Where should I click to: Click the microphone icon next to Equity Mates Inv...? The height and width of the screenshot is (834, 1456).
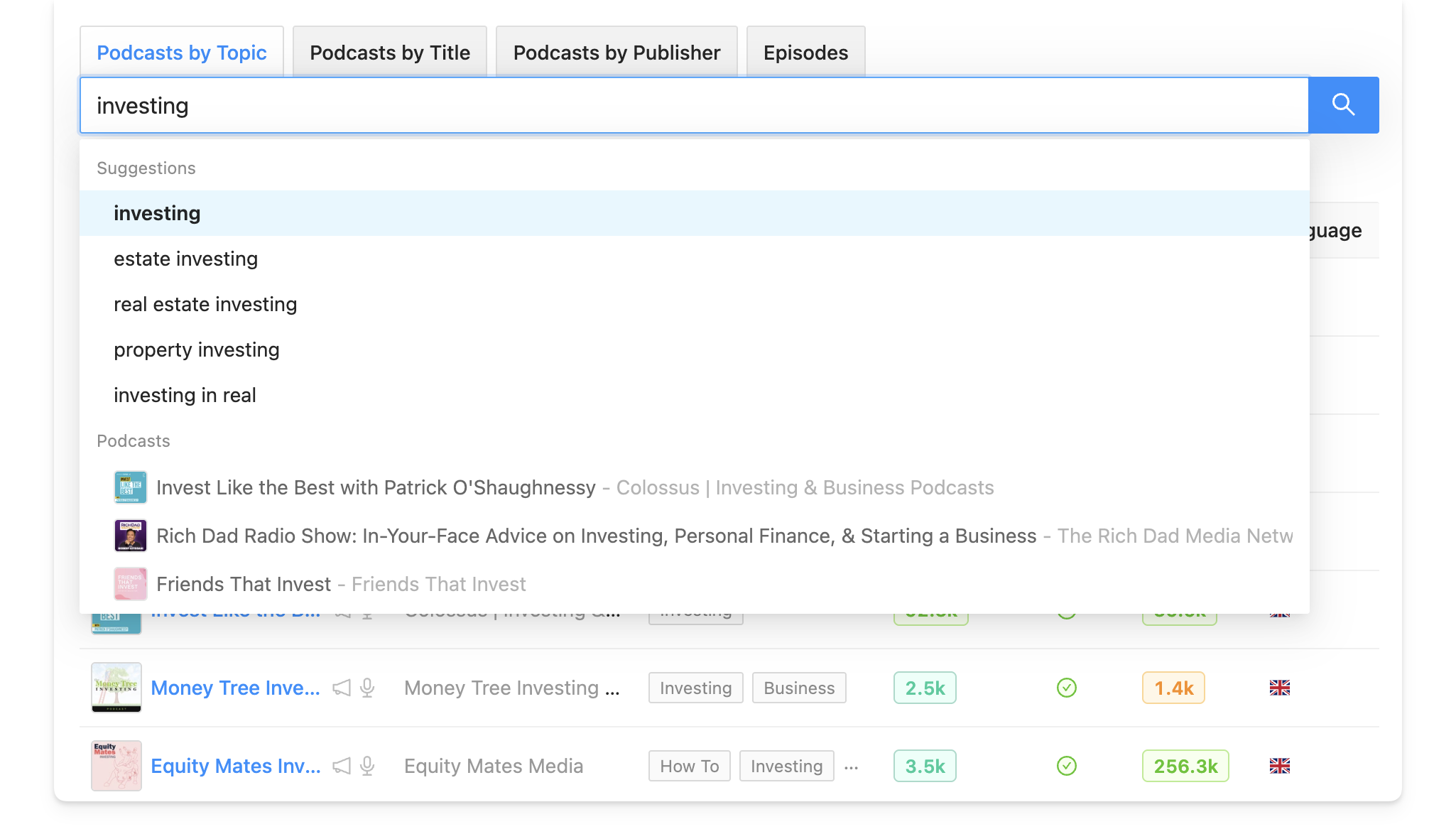point(366,766)
